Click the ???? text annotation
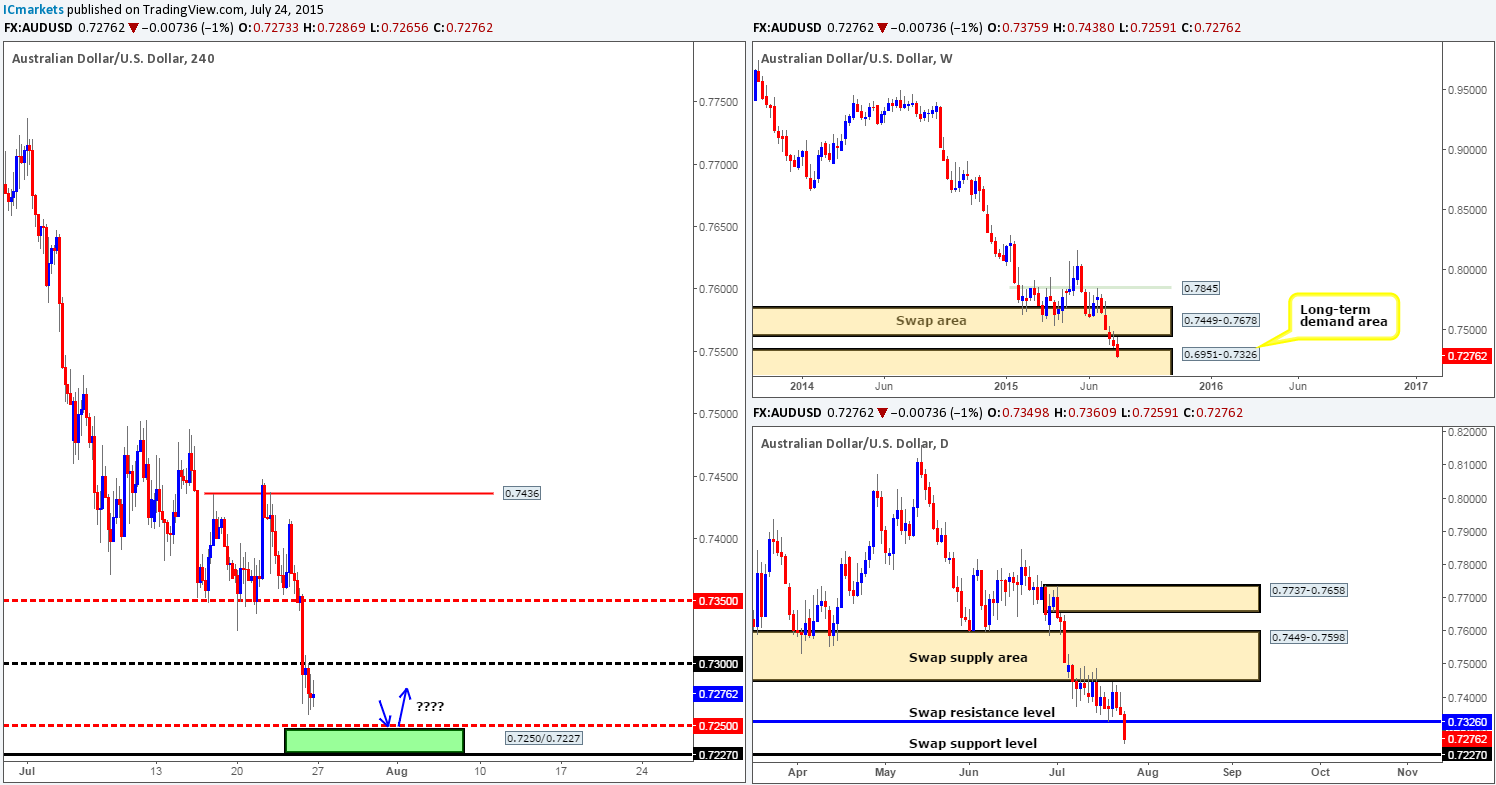Screen dimensions: 1496x785 [x=430, y=706]
